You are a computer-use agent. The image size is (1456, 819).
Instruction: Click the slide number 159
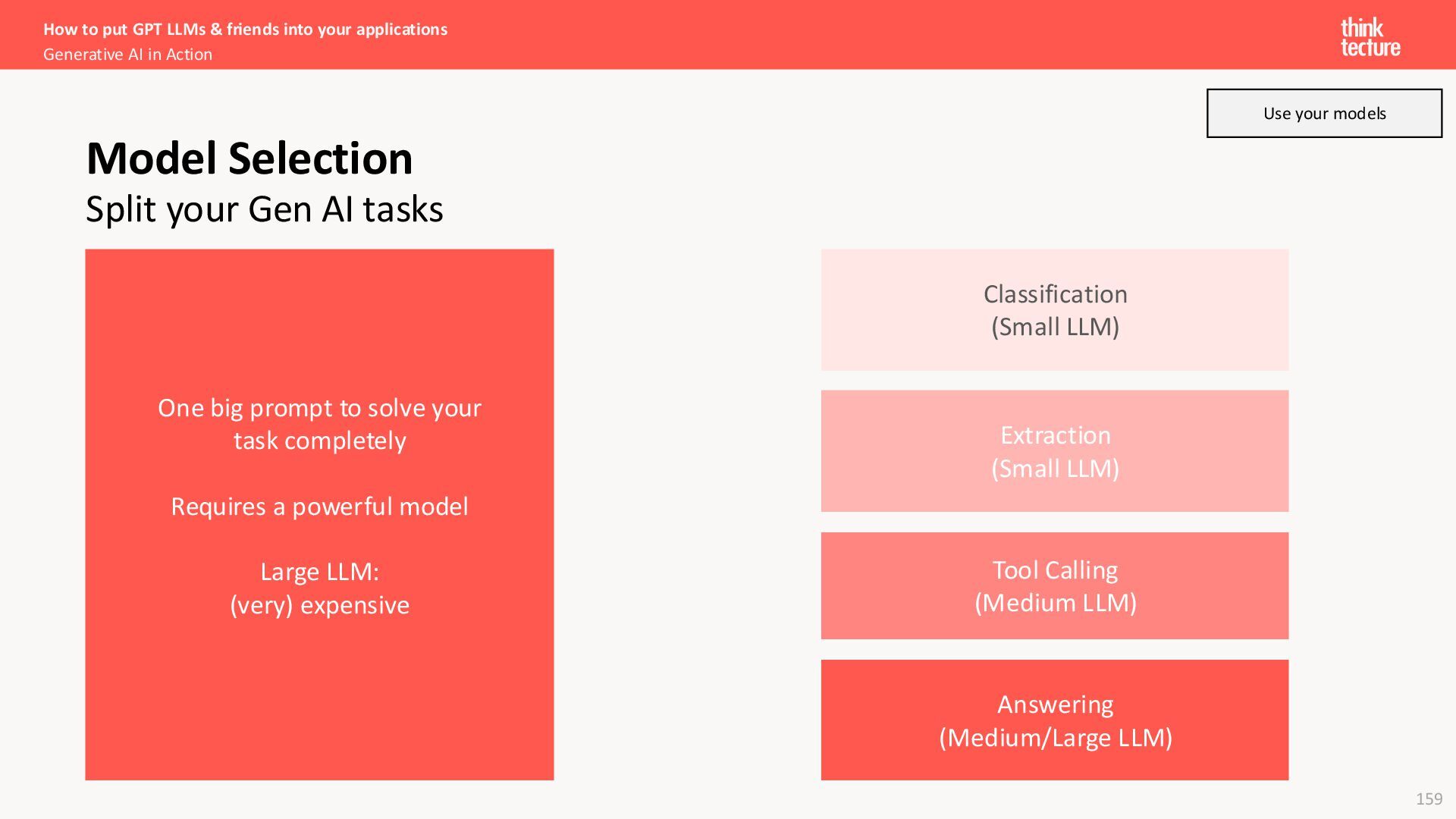click(x=1429, y=799)
